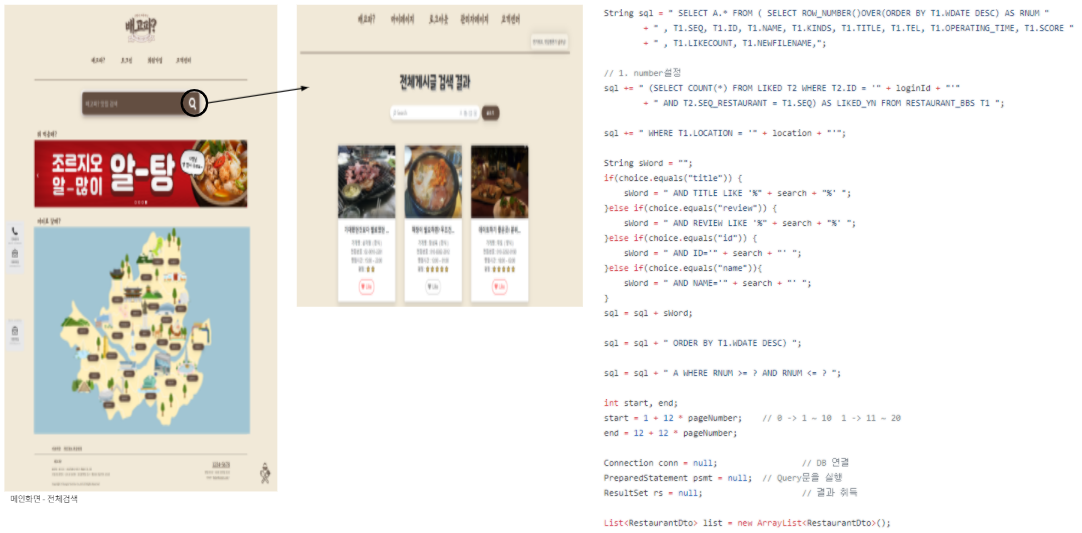
Task: Open the search-type dropdown inside the results search box
Action: (x=468, y=112)
